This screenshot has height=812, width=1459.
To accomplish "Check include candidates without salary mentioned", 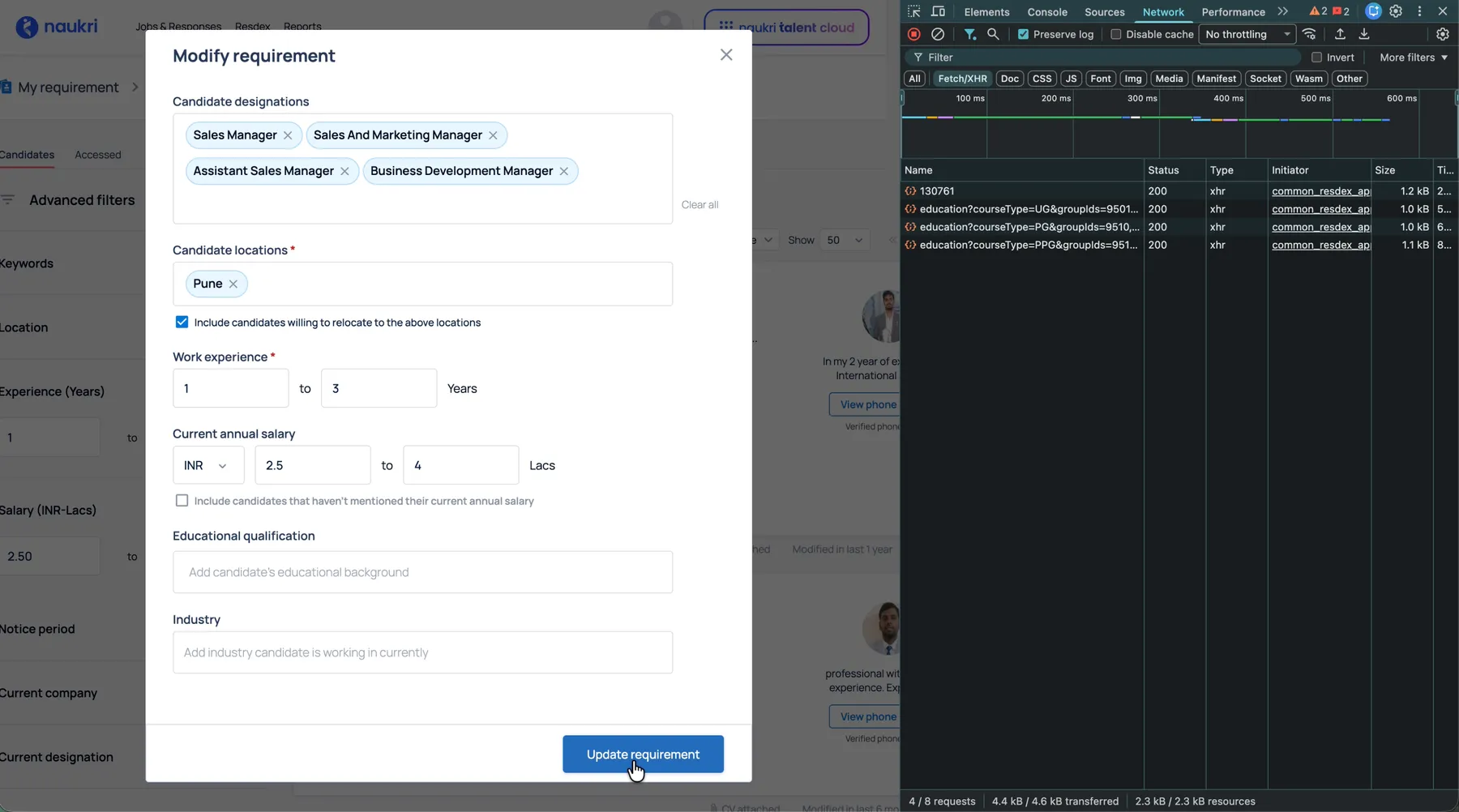I will point(182,501).
